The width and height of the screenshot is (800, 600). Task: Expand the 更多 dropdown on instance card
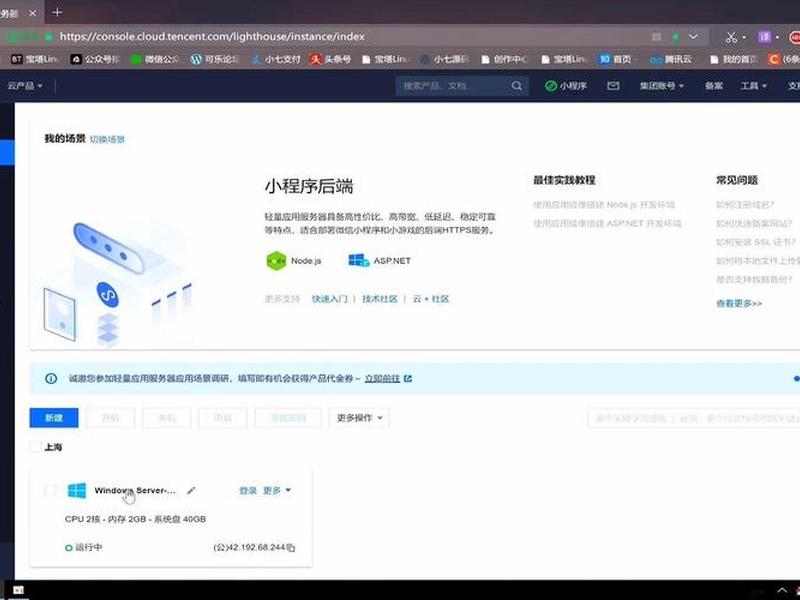click(x=277, y=490)
